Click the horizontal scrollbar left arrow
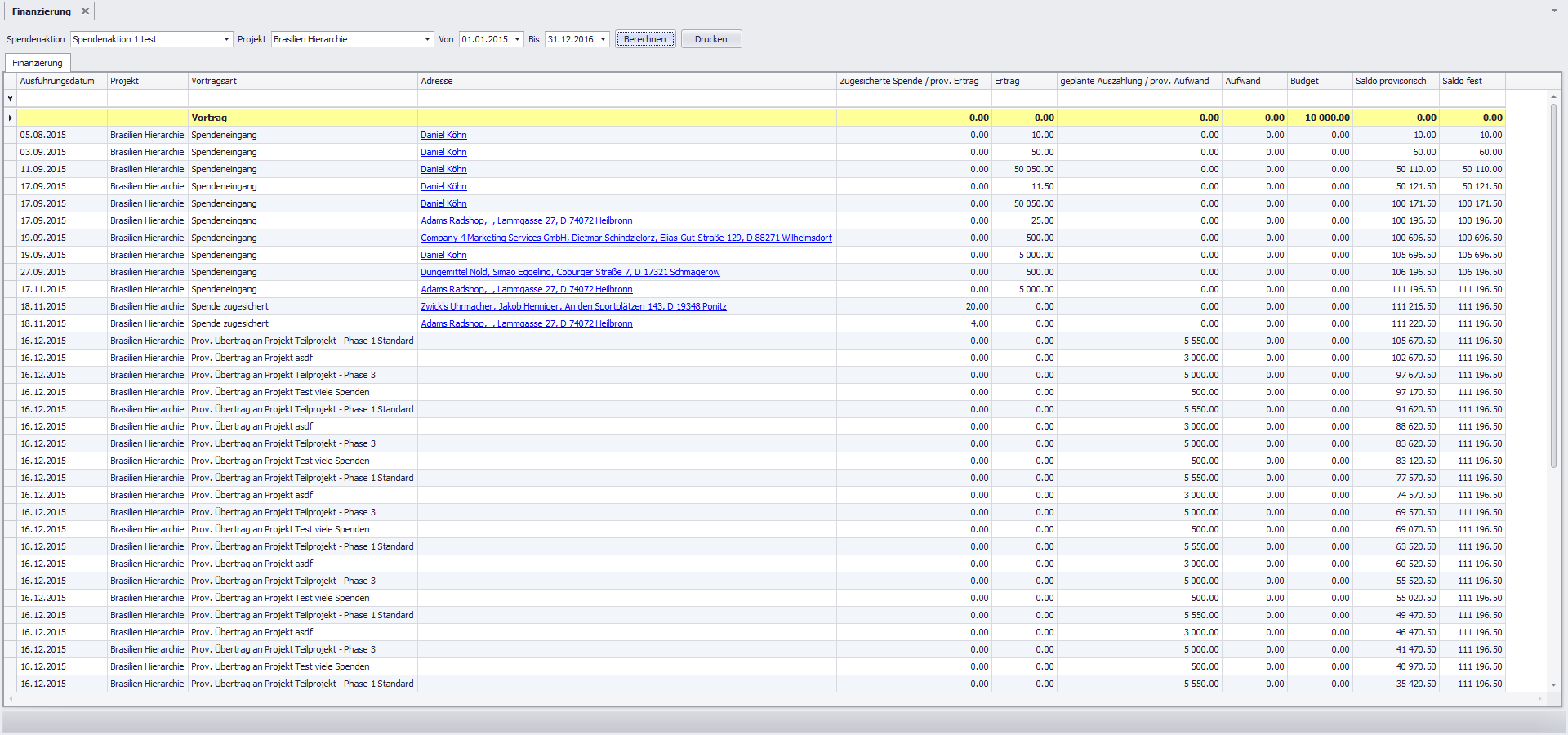The width and height of the screenshot is (1568, 735). pyautogui.click(x=10, y=699)
